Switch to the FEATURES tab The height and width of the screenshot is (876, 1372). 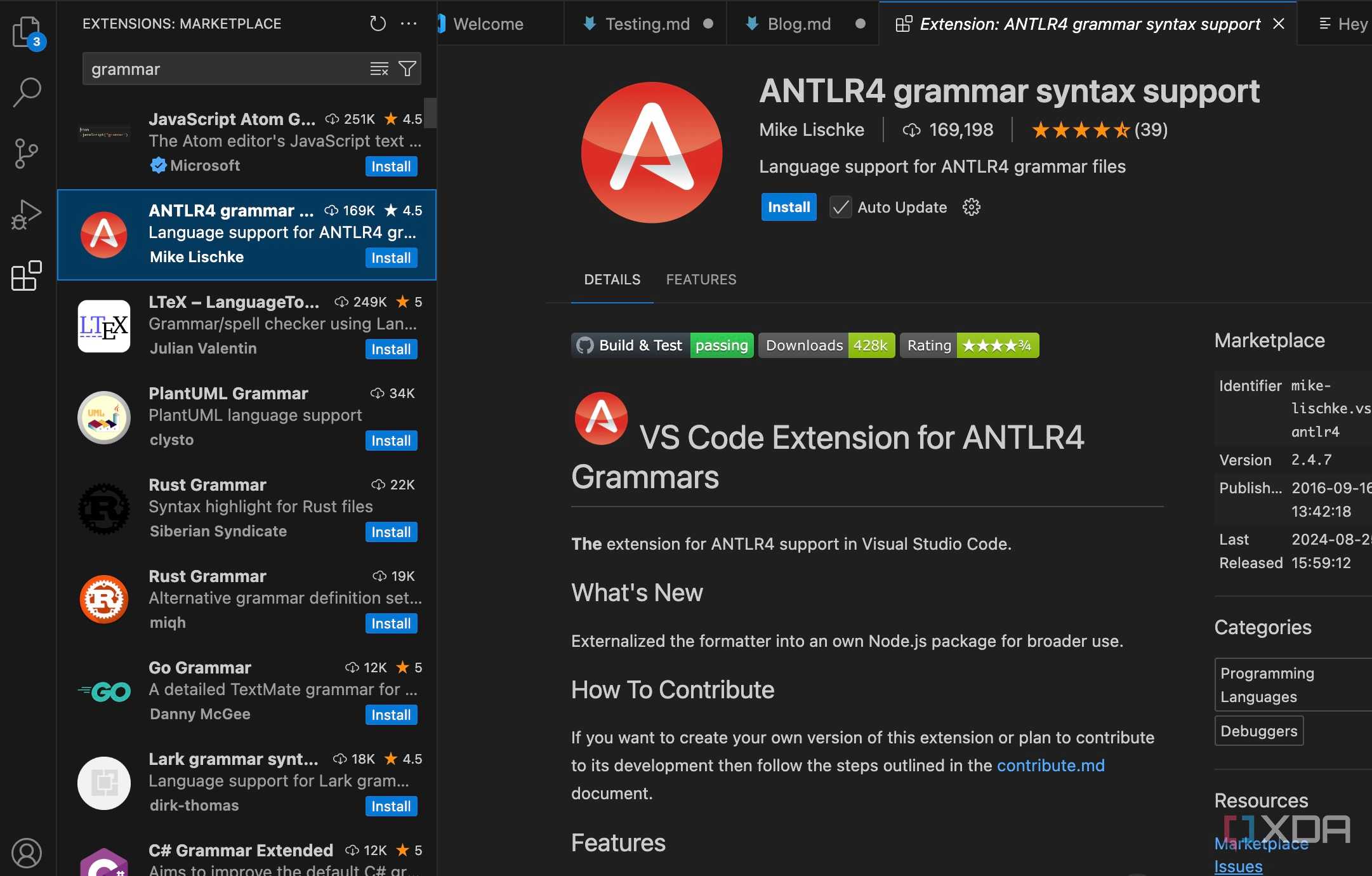(x=701, y=279)
